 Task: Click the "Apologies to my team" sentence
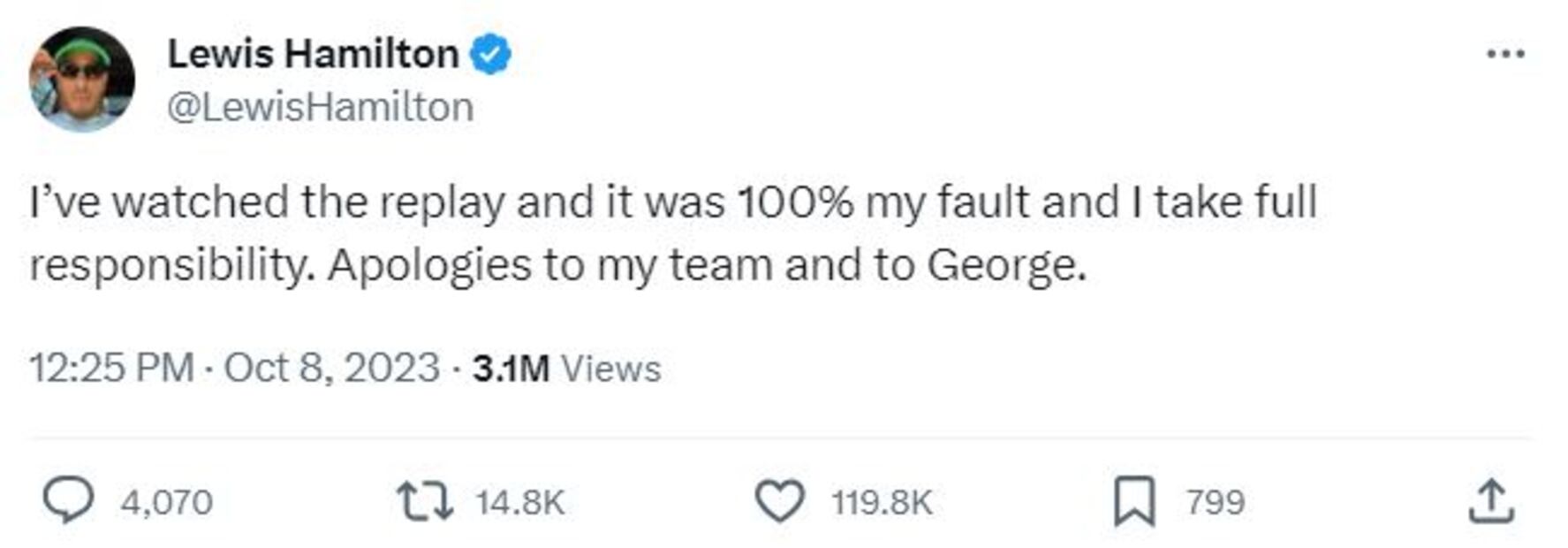point(548,265)
